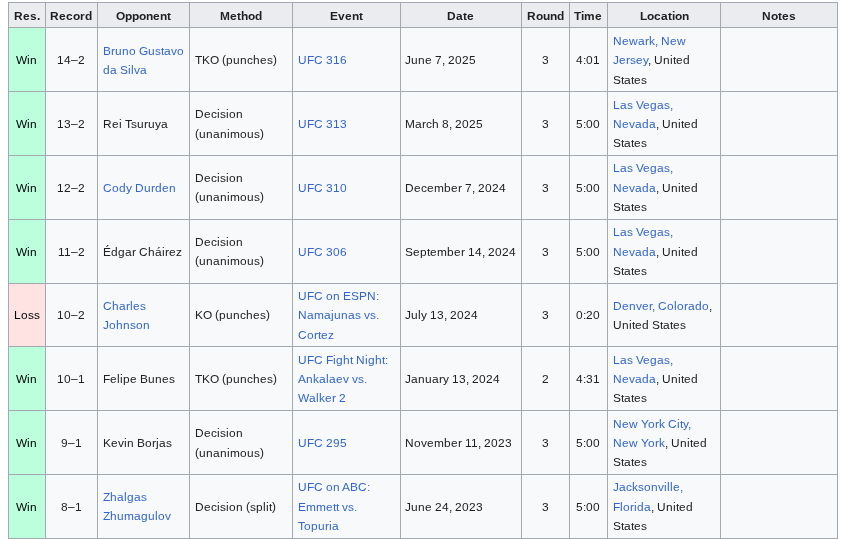Follow the Denver, Colorado location link
842x539 pixels.
(661, 306)
